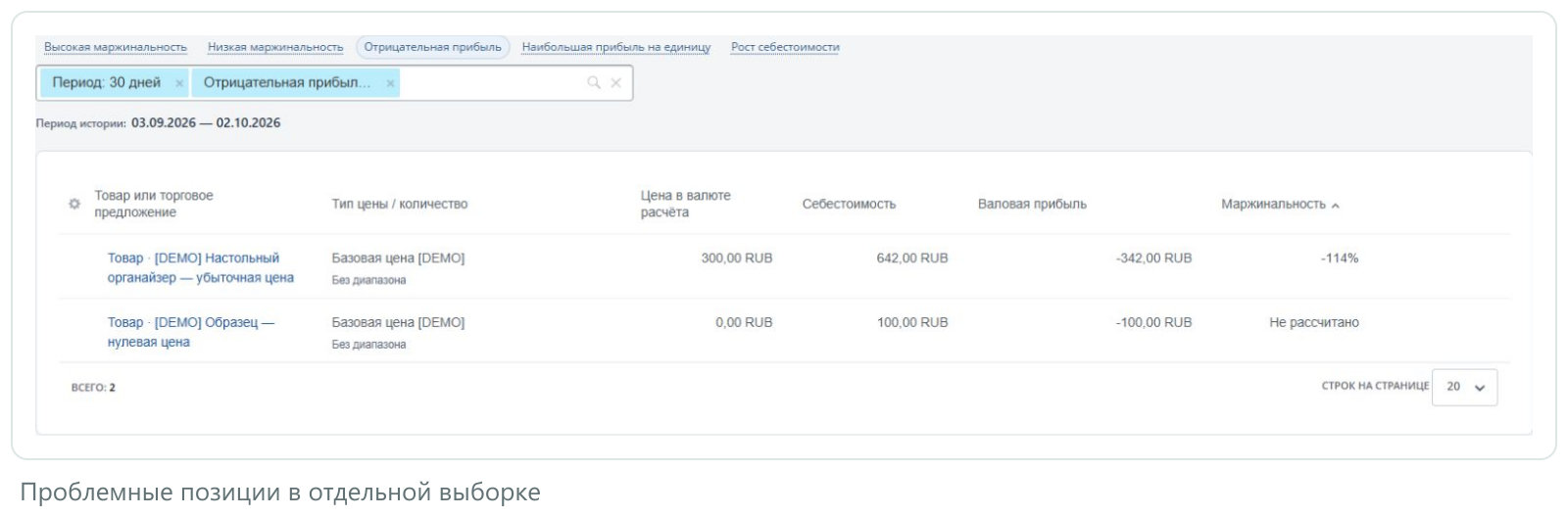Sort by 'Себестоимость' column header
1568x516 pixels.
point(849,205)
